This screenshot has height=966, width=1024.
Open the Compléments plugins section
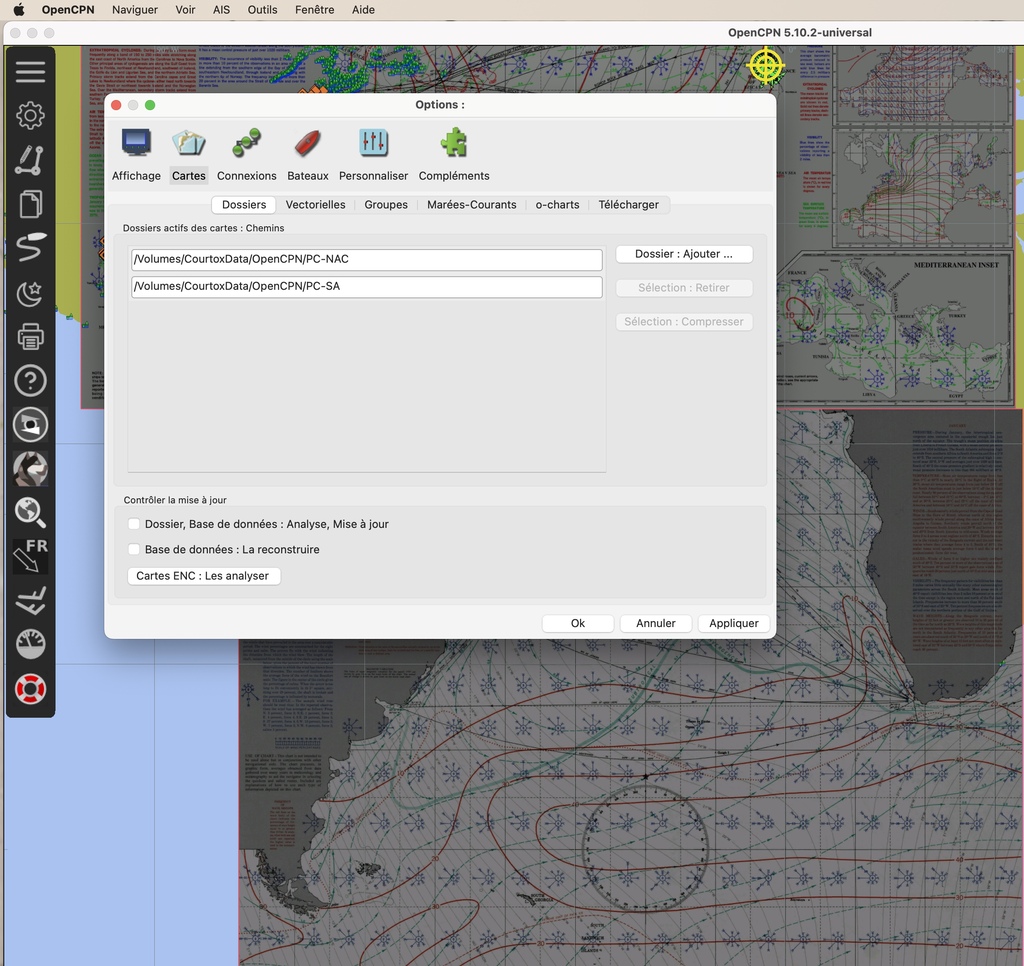[454, 155]
